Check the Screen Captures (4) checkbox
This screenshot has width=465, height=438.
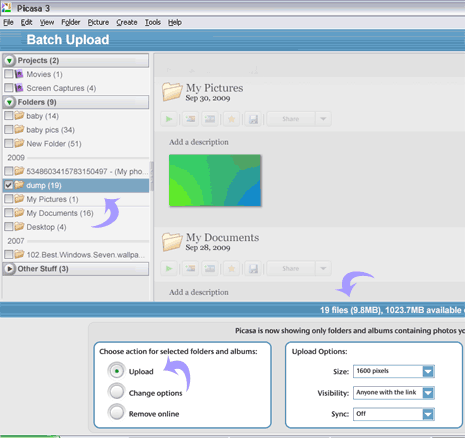[9, 88]
